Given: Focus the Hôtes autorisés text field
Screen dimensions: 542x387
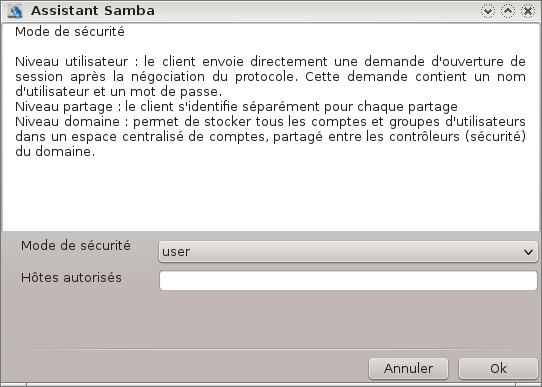Looking at the screenshot, I should [x=348, y=281].
